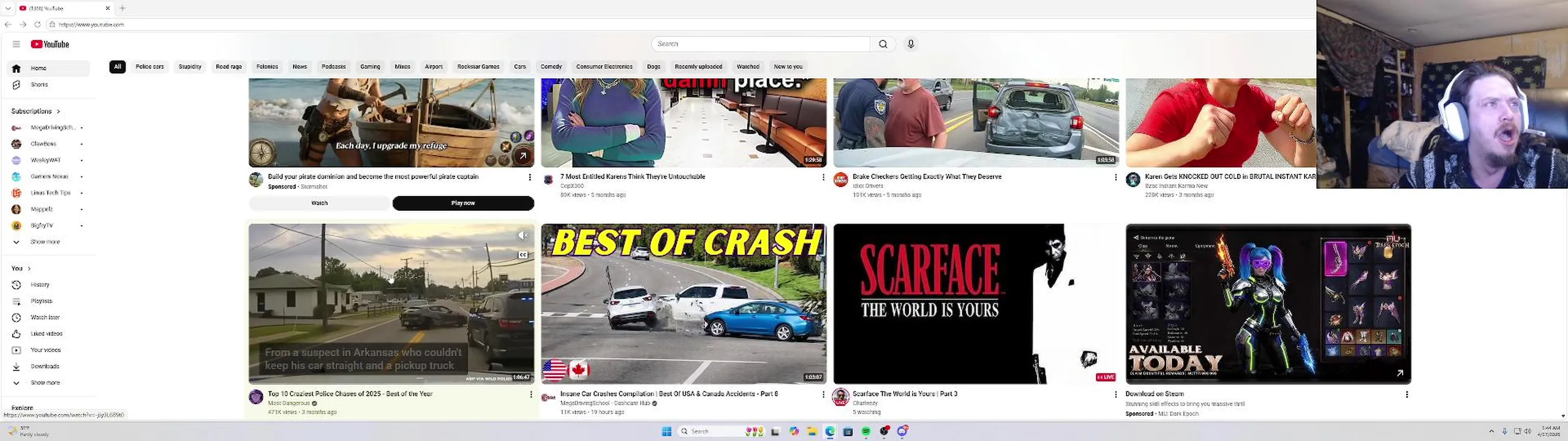This screenshot has height=441, width=1568.
Task: Reload the page with browser refresh button
Action: click(37, 24)
